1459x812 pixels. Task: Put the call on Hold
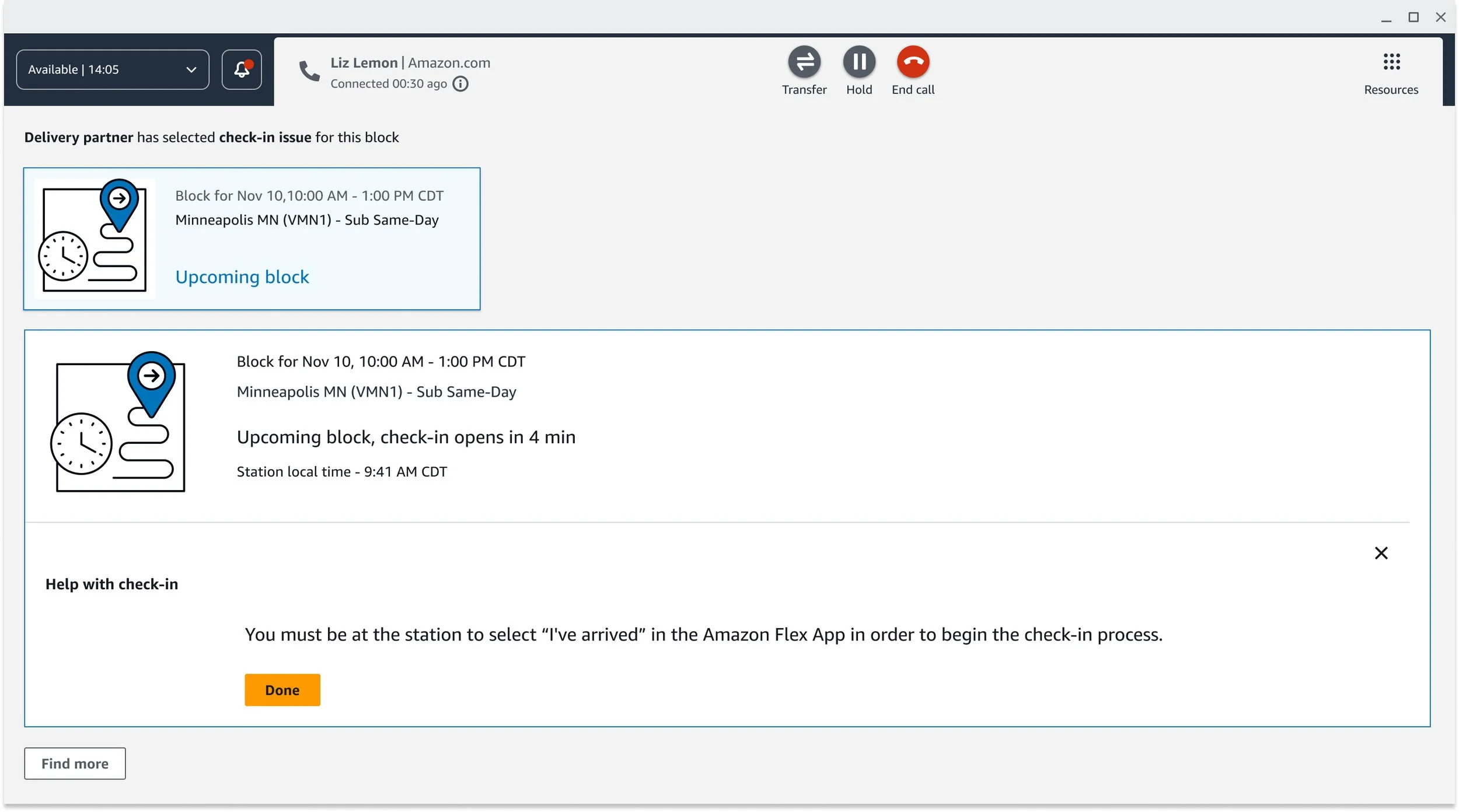(x=859, y=62)
